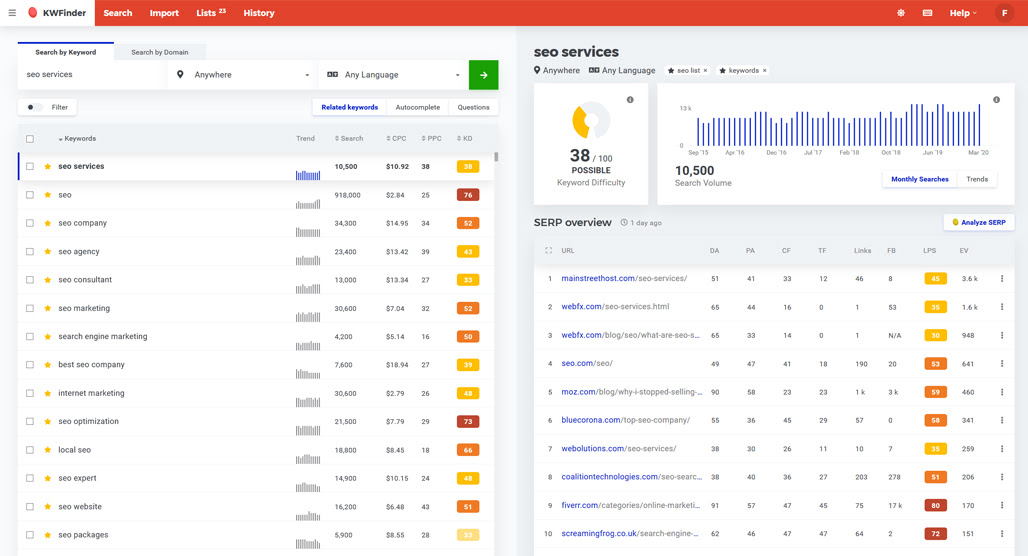Click the keyword difficulty donut chart
Image resolution: width=1028 pixels, height=556 pixels.
(591, 121)
